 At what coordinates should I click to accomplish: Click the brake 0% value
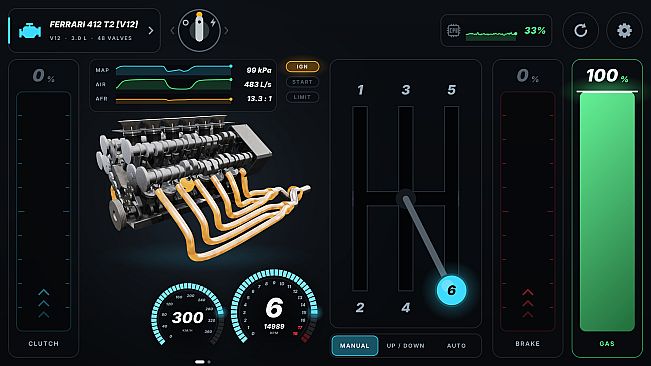tap(528, 76)
